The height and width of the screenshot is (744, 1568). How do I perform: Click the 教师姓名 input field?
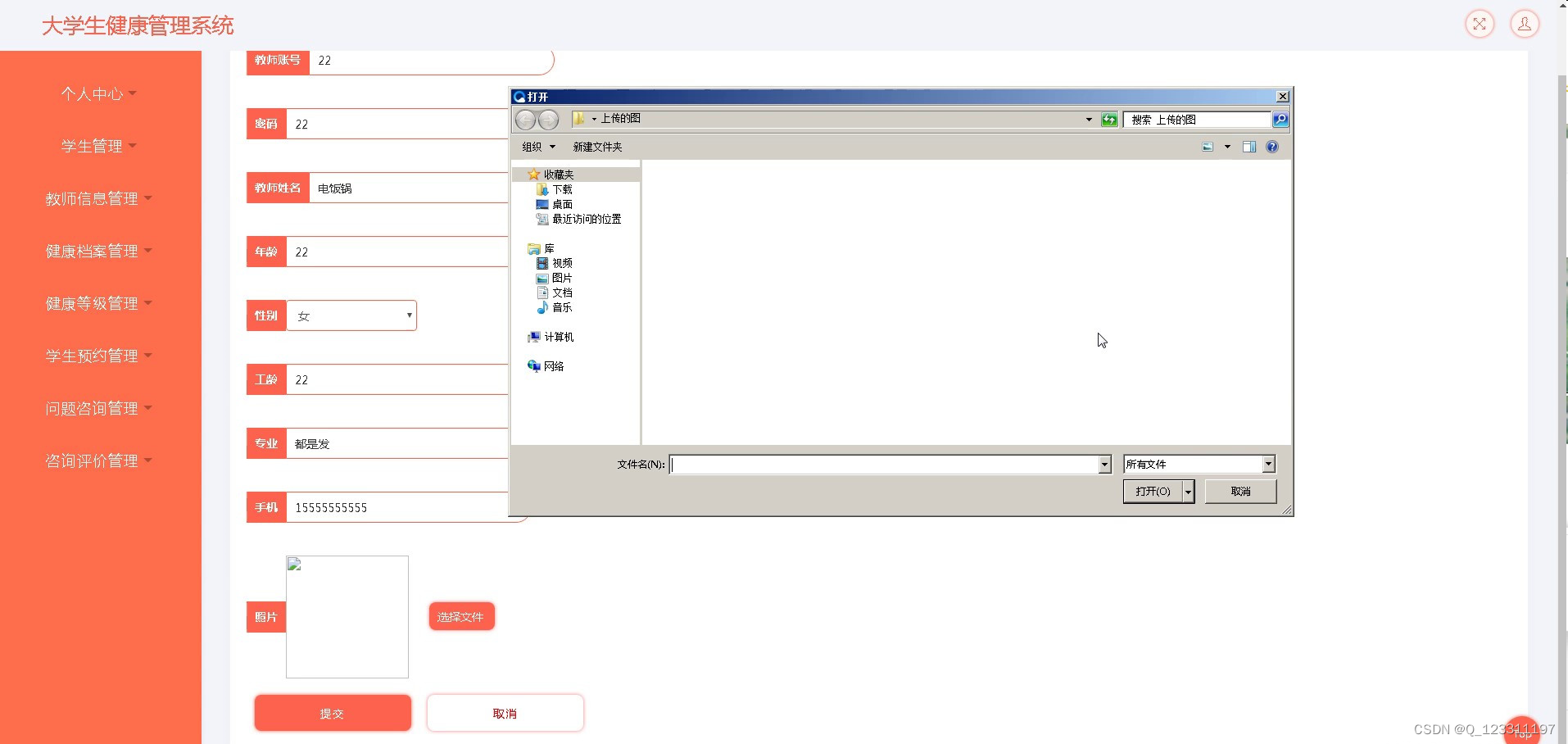click(x=409, y=188)
